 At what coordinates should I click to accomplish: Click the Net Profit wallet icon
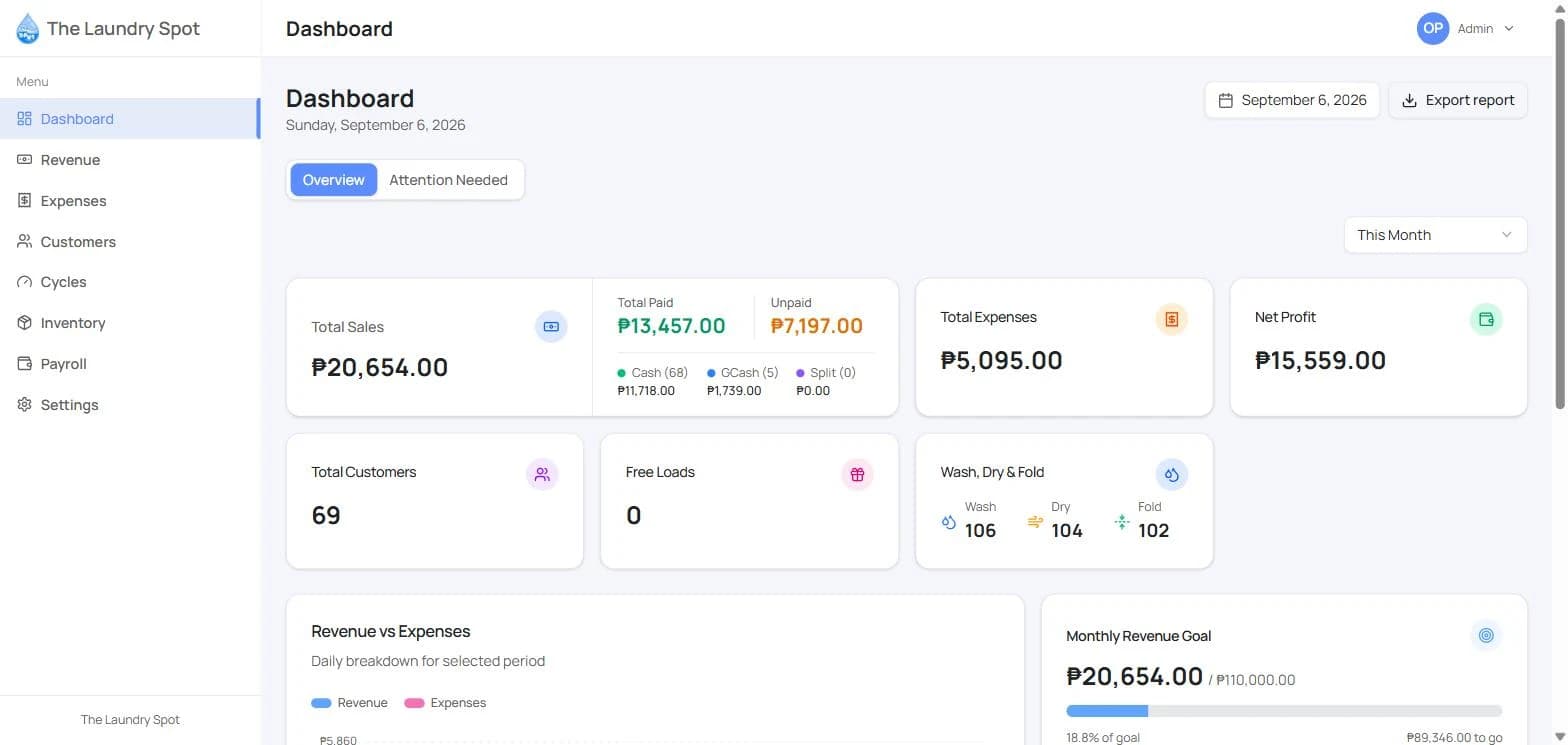tap(1486, 319)
